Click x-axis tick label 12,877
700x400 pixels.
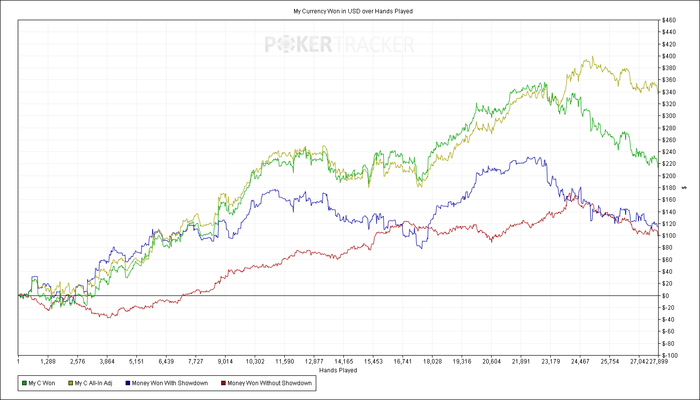point(314,361)
